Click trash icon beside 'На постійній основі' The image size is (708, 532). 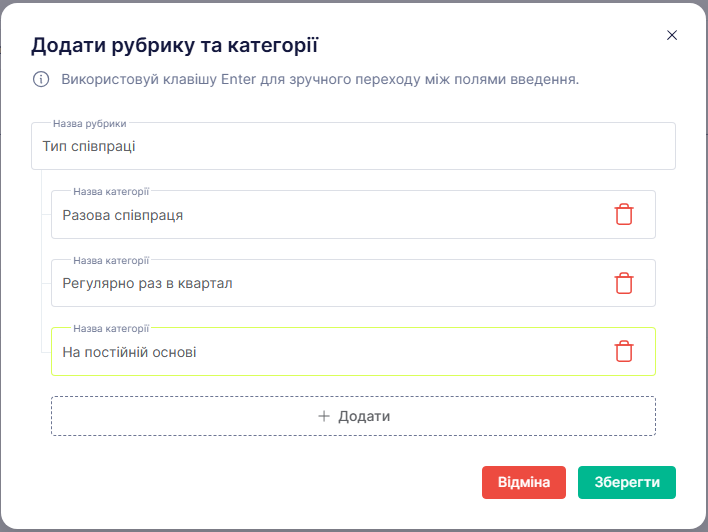[x=624, y=351]
